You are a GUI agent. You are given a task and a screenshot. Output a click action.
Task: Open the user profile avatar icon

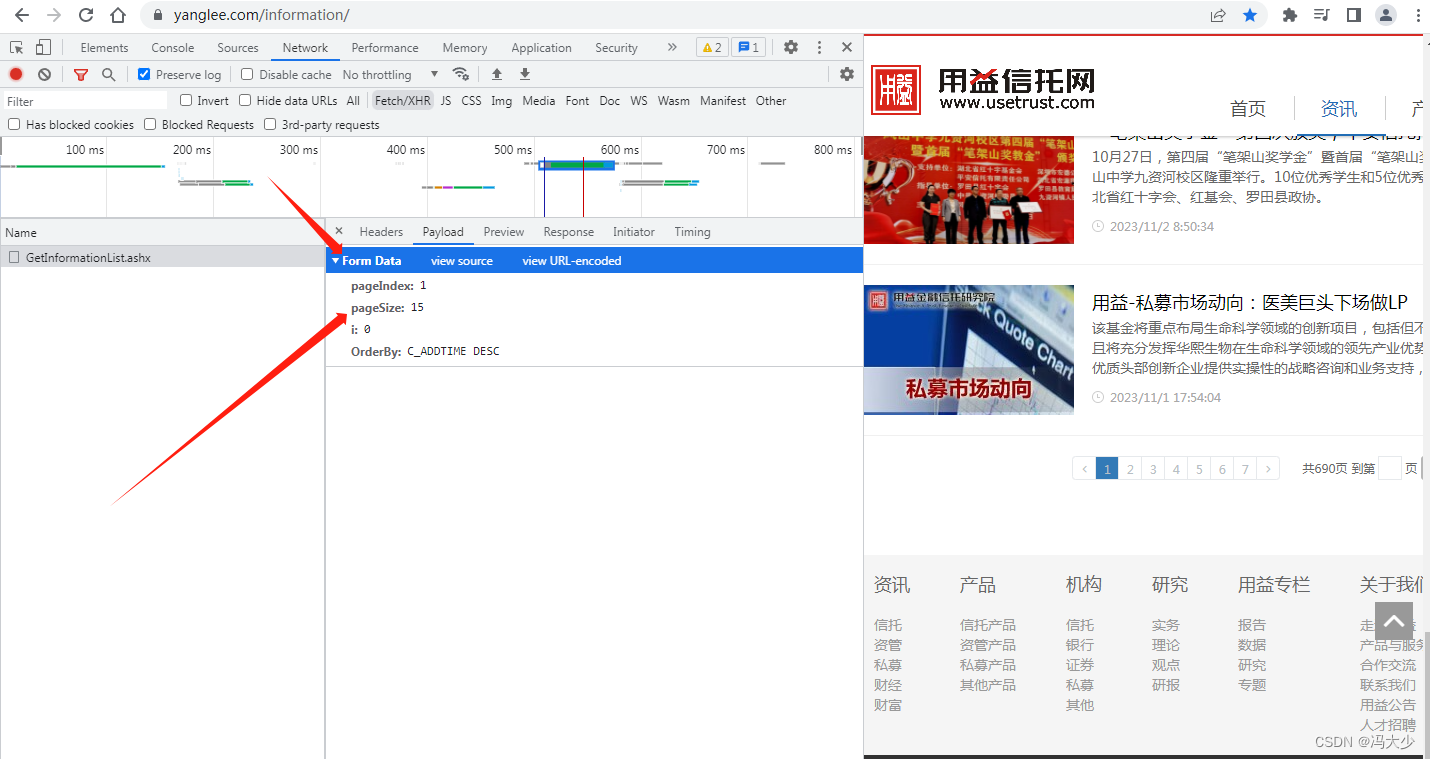pyautogui.click(x=1385, y=15)
